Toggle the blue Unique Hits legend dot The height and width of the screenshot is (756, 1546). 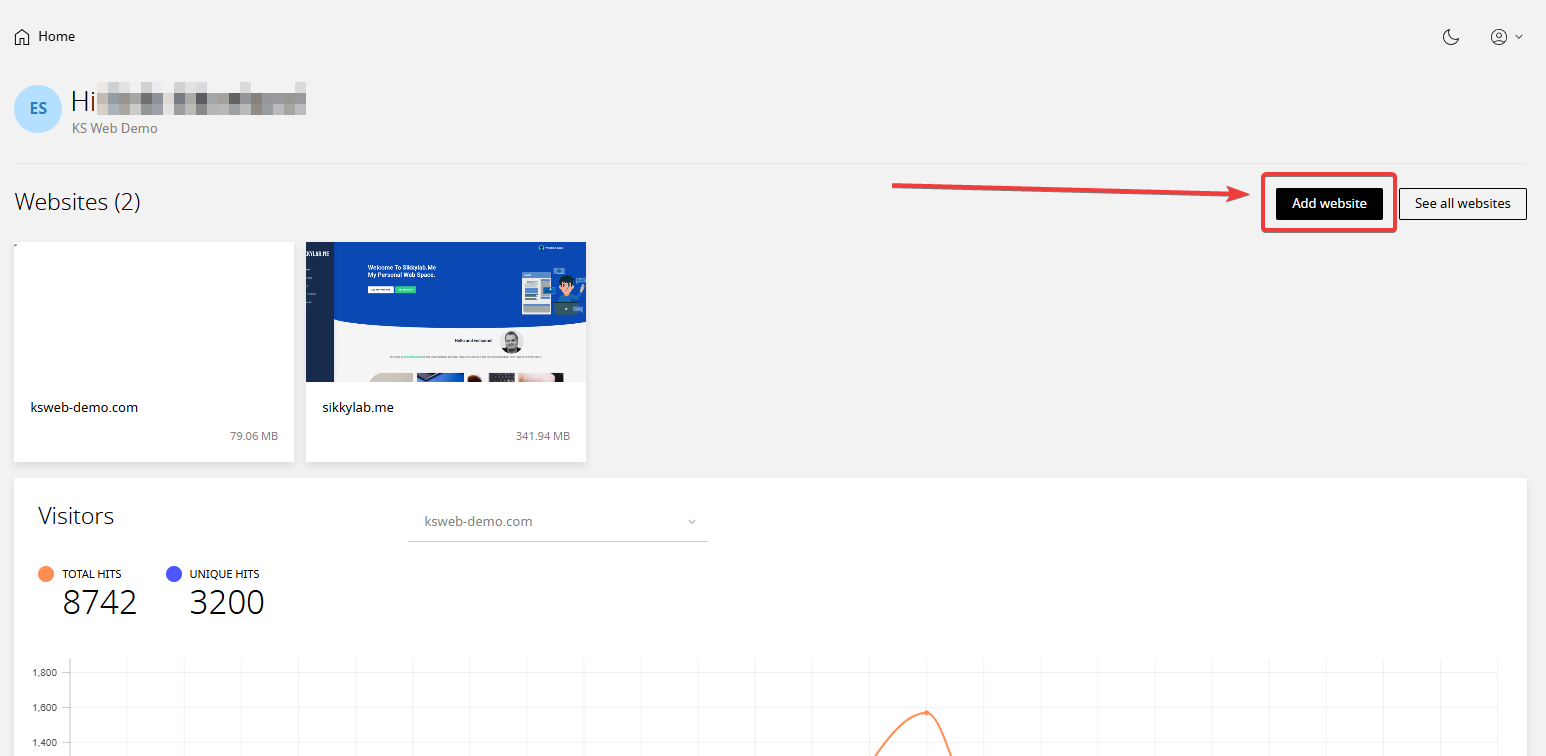coord(173,574)
